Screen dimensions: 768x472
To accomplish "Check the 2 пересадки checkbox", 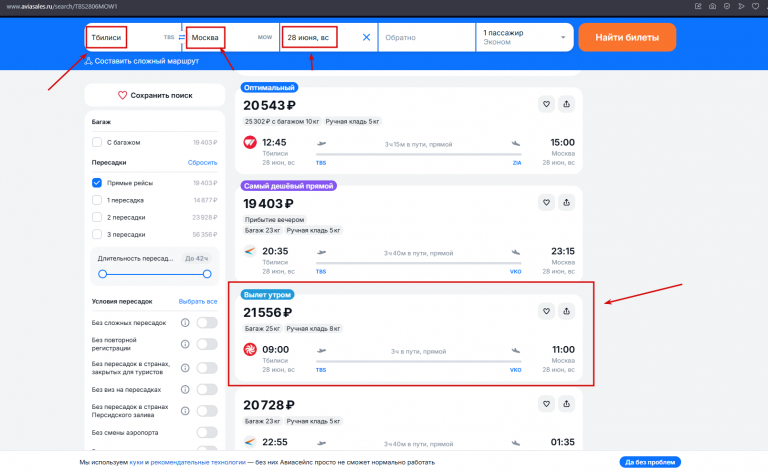I will tap(97, 217).
